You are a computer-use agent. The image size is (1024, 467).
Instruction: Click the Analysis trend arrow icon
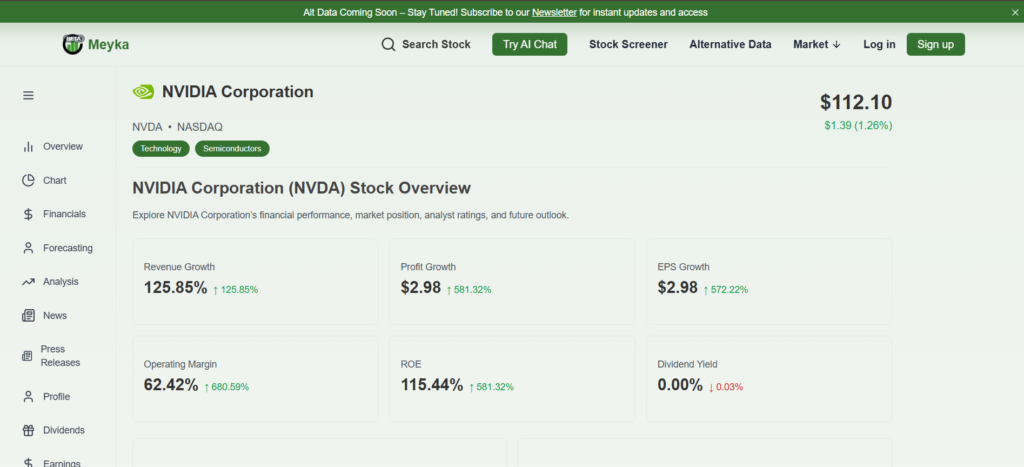coord(28,282)
